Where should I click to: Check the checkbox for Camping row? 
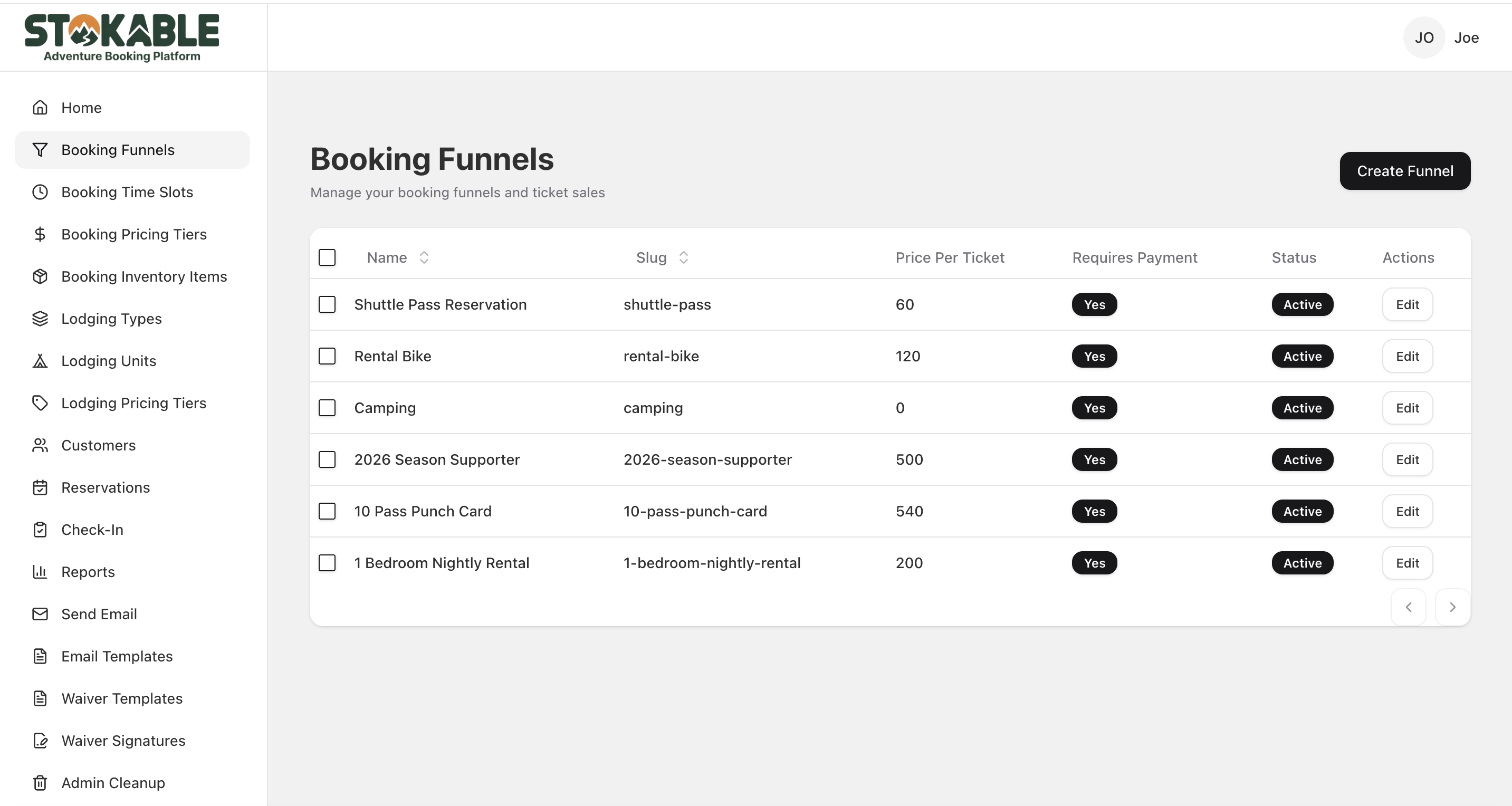tap(327, 408)
